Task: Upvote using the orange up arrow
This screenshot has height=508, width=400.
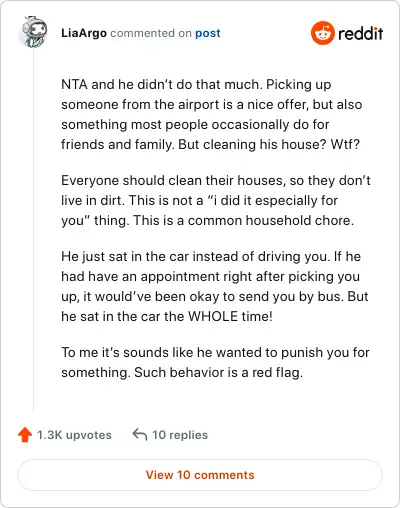Action: coord(25,435)
